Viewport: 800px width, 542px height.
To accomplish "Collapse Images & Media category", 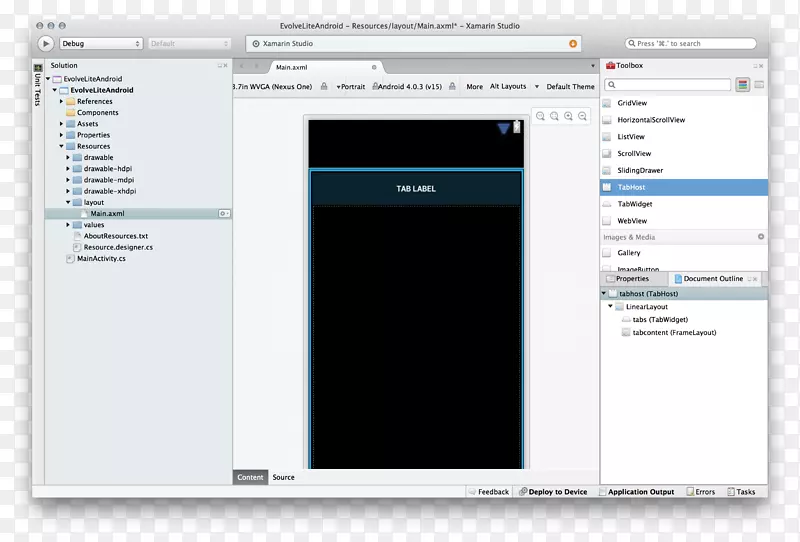I will pos(761,237).
